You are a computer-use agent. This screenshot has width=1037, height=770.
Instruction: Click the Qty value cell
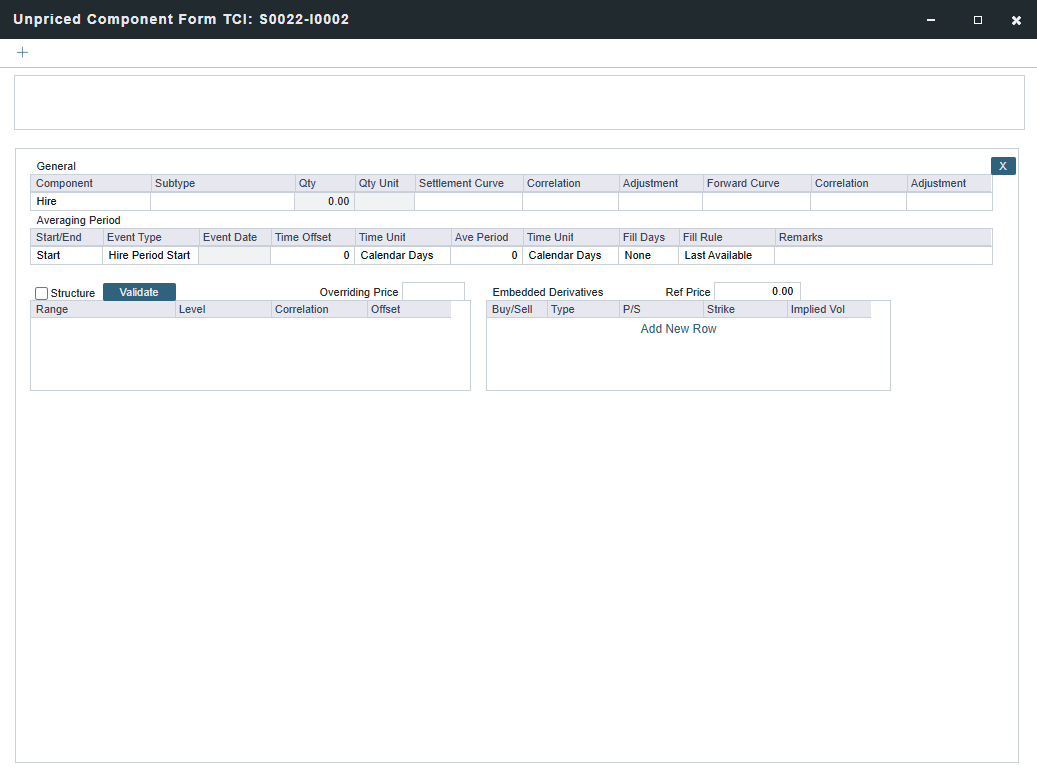point(324,202)
